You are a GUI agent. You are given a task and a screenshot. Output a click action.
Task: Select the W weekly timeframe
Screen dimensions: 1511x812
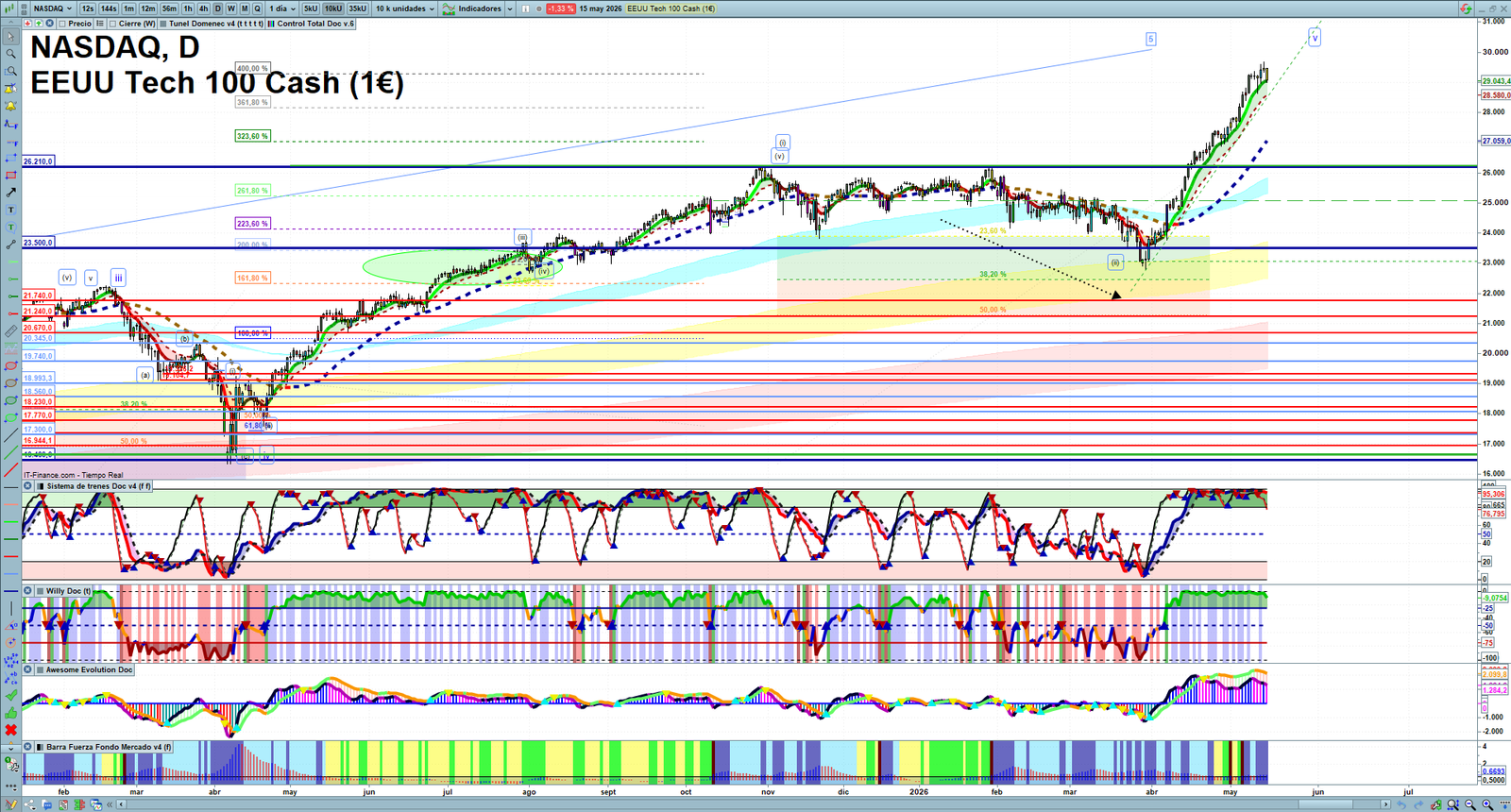pyautogui.click(x=230, y=8)
